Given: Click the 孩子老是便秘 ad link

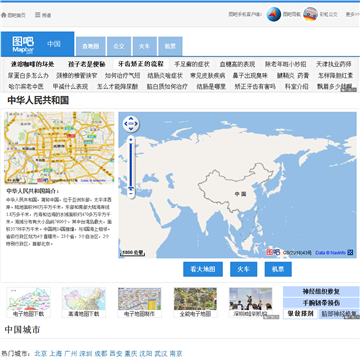Looking at the screenshot, I should pos(87,64).
